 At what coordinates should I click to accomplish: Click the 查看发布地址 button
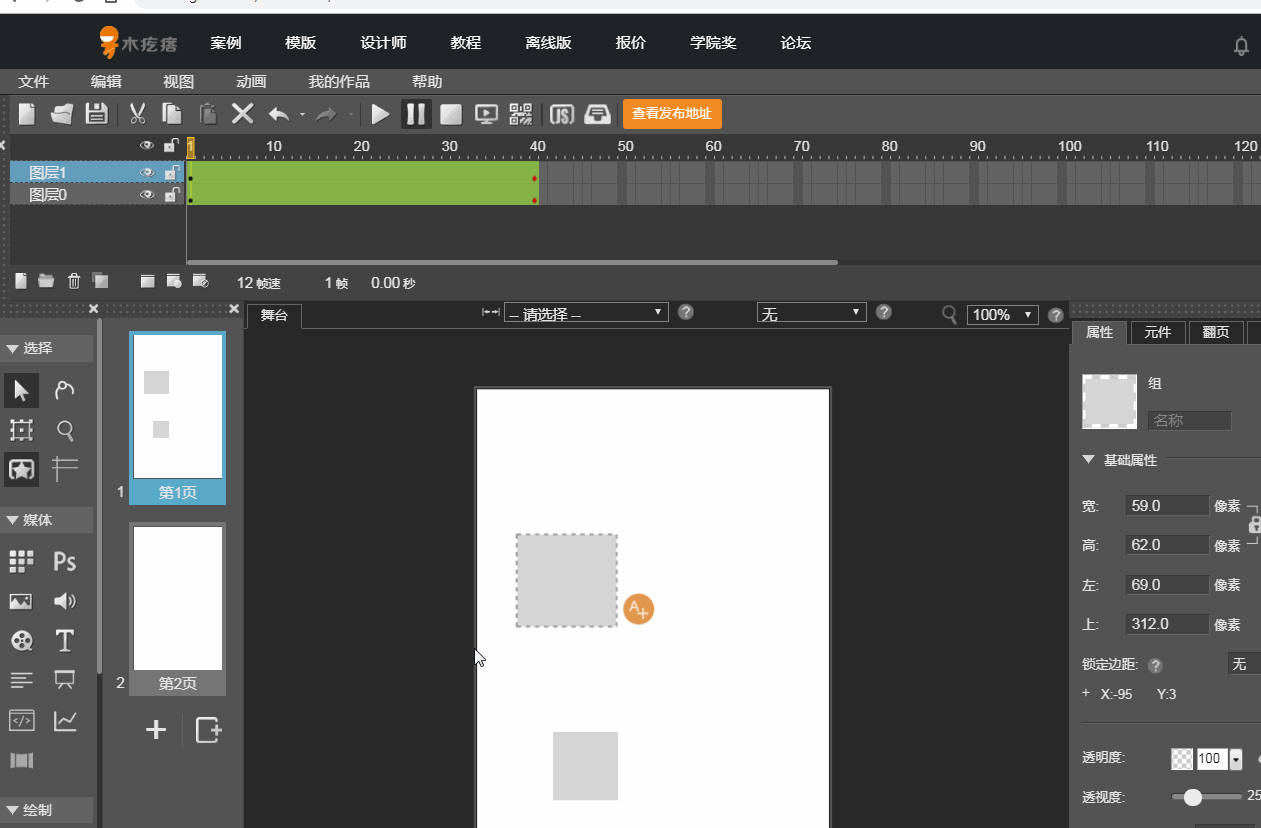671,114
